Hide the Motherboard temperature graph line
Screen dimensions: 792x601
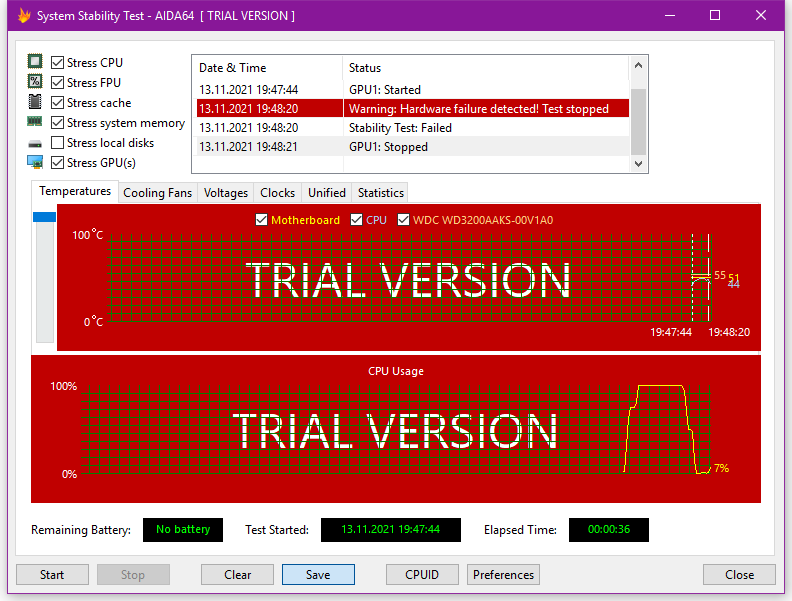click(x=261, y=220)
